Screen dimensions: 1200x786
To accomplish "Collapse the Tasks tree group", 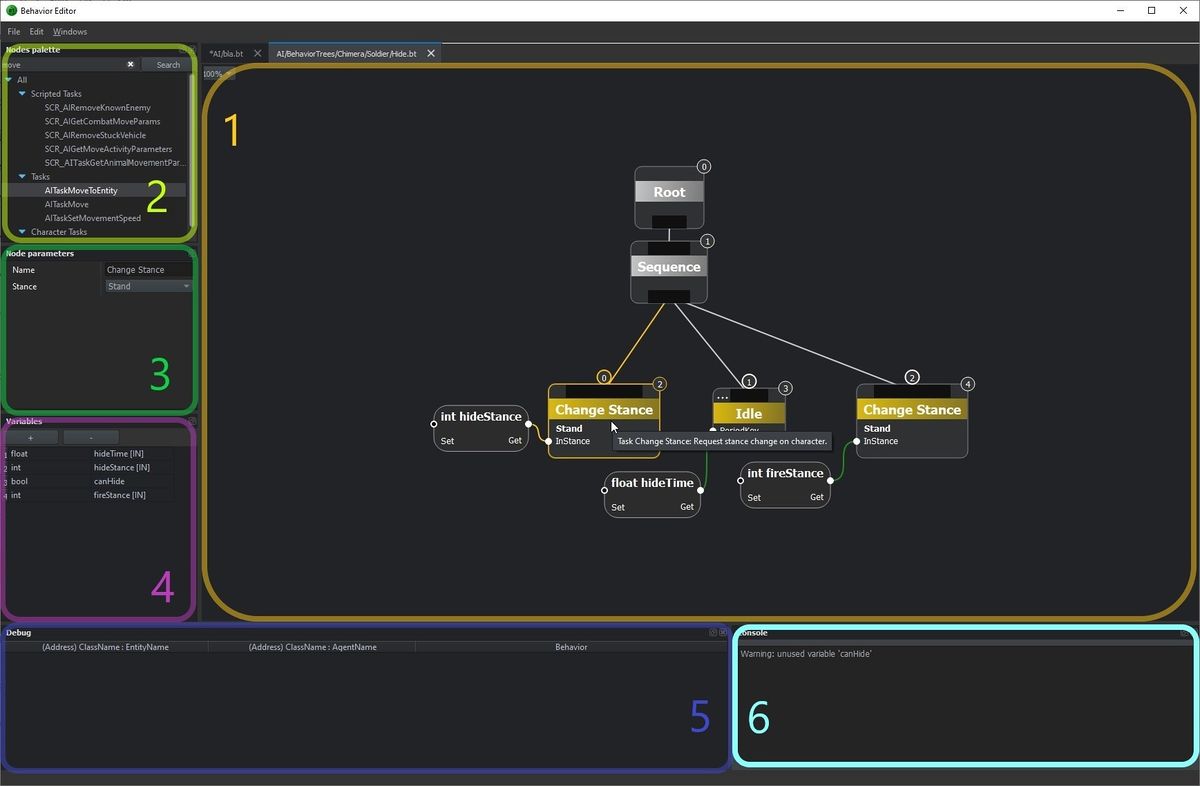I will coord(22,177).
